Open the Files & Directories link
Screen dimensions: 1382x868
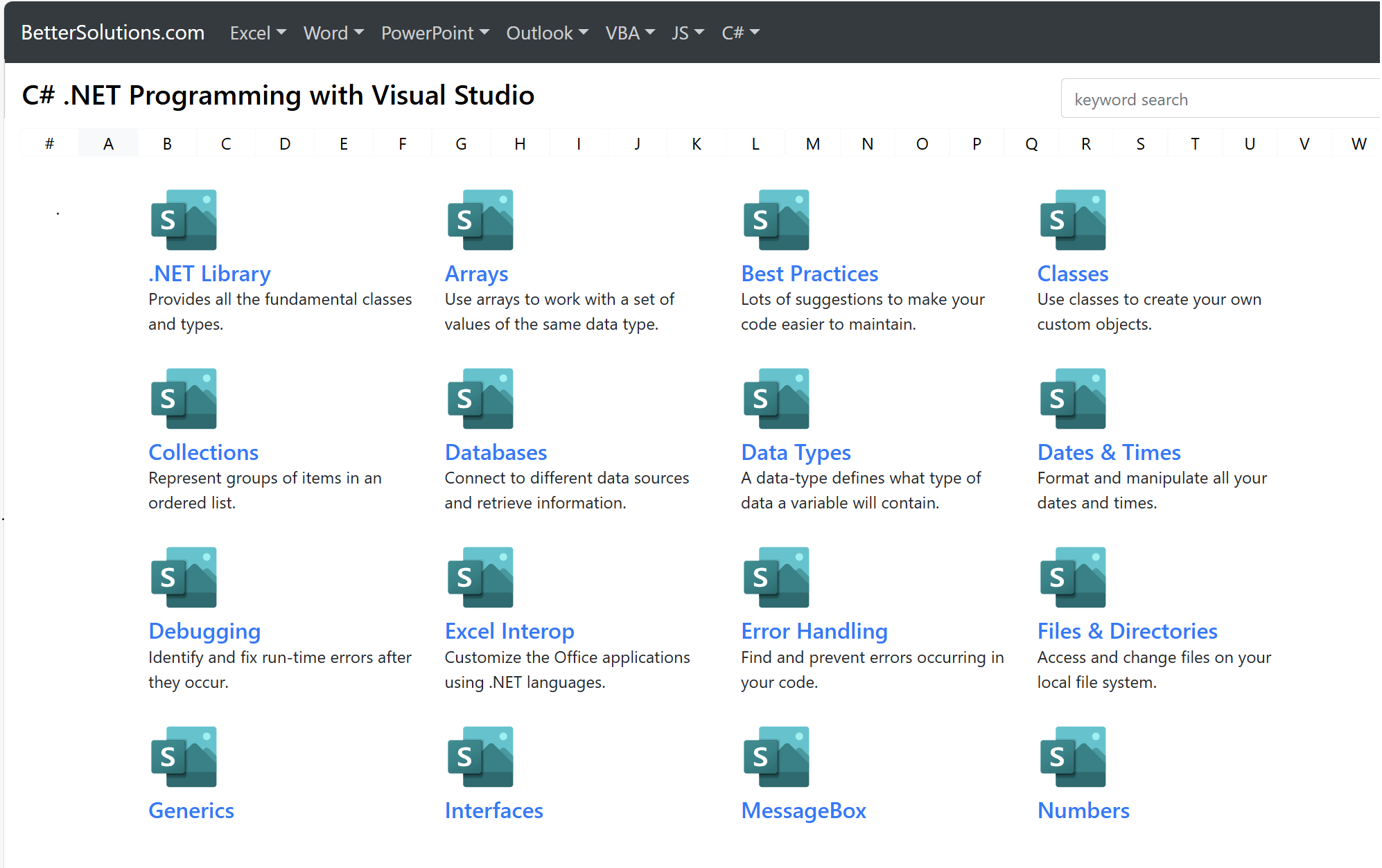click(1128, 631)
